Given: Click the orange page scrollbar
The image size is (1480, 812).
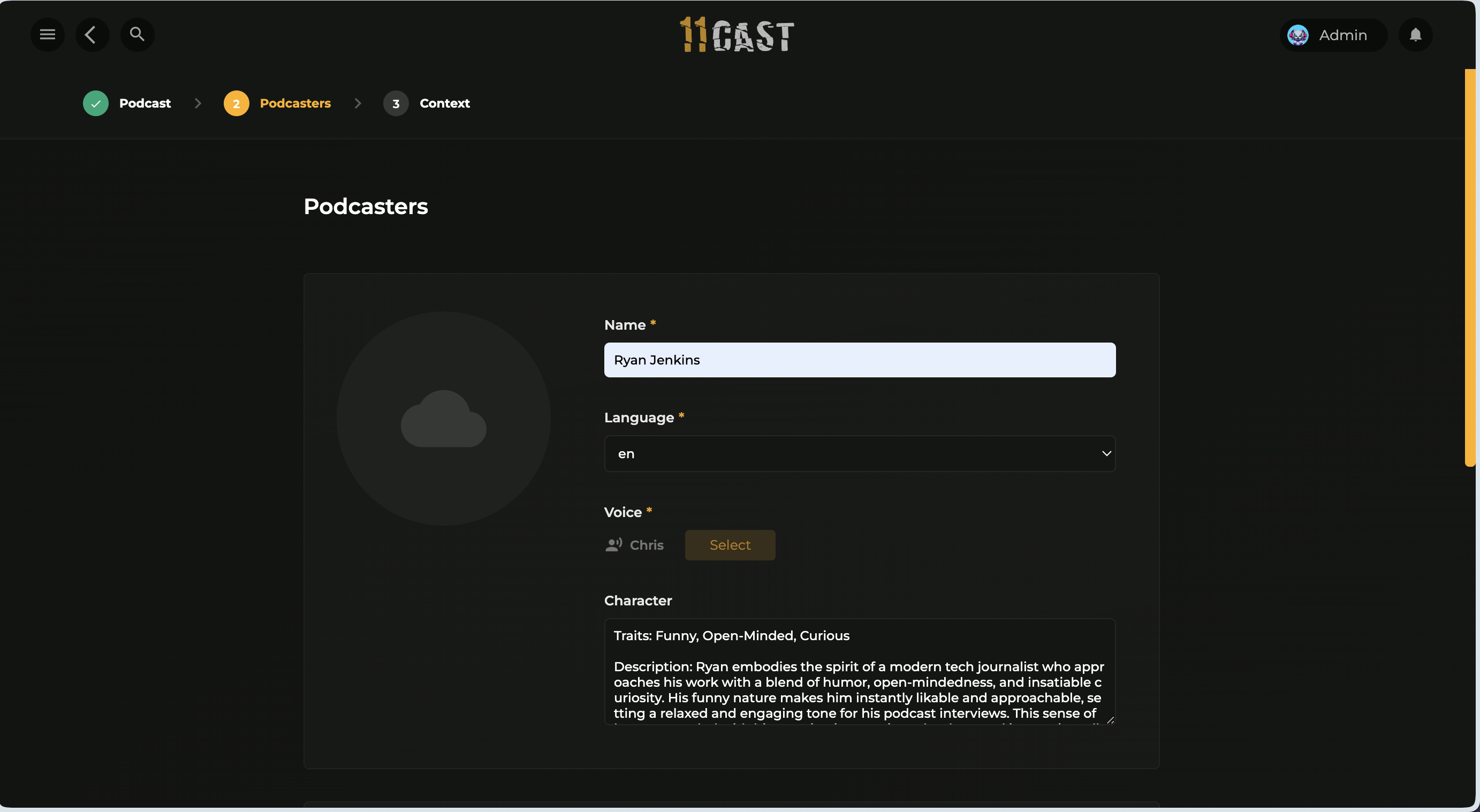Looking at the screenshot, I should click(1470, 267).
